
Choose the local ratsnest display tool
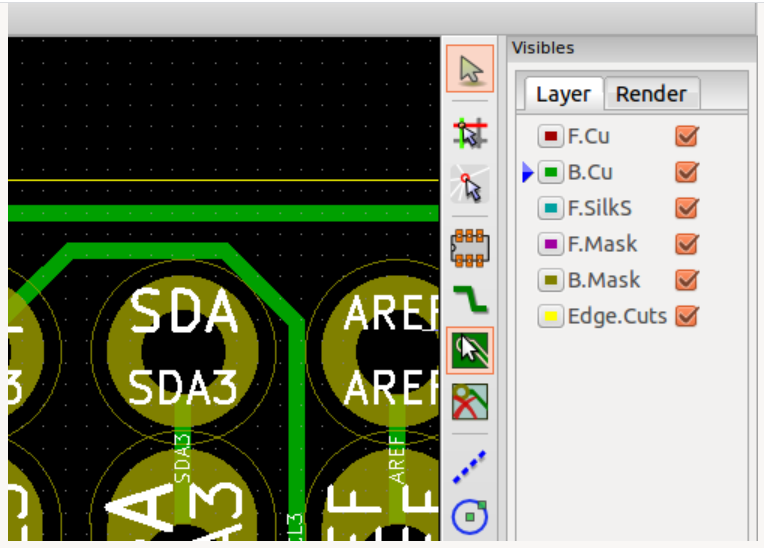[x=470, y=184]
